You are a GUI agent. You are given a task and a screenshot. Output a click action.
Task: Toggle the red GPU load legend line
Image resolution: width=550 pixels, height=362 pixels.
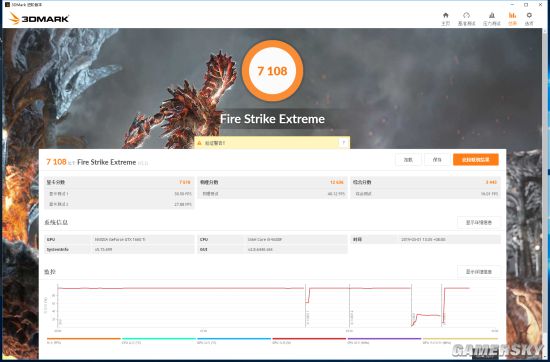[309, 340]
